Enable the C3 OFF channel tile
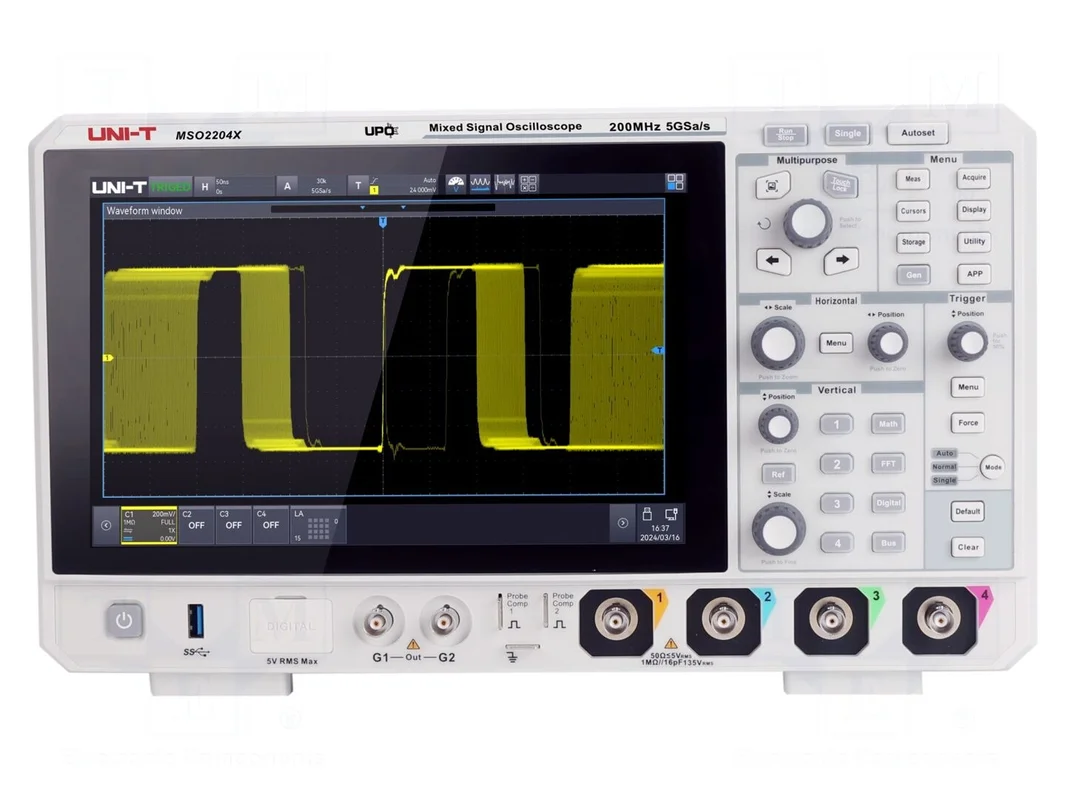 click(233, 525)
